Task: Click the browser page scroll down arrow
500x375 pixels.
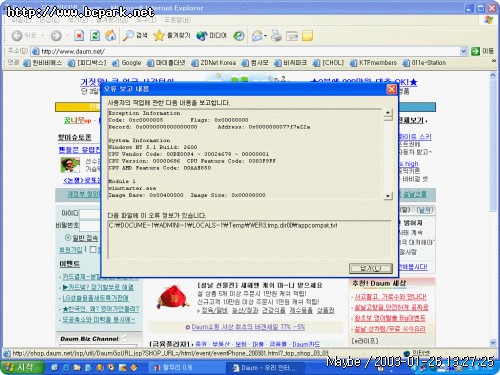Action: point(493,342)
